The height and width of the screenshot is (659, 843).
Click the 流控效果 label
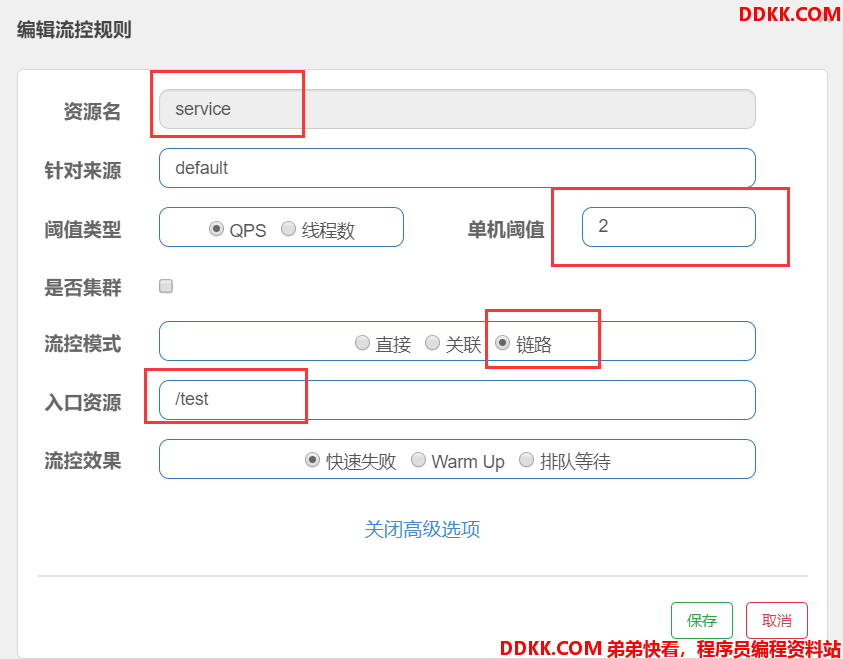pos(83,461)
